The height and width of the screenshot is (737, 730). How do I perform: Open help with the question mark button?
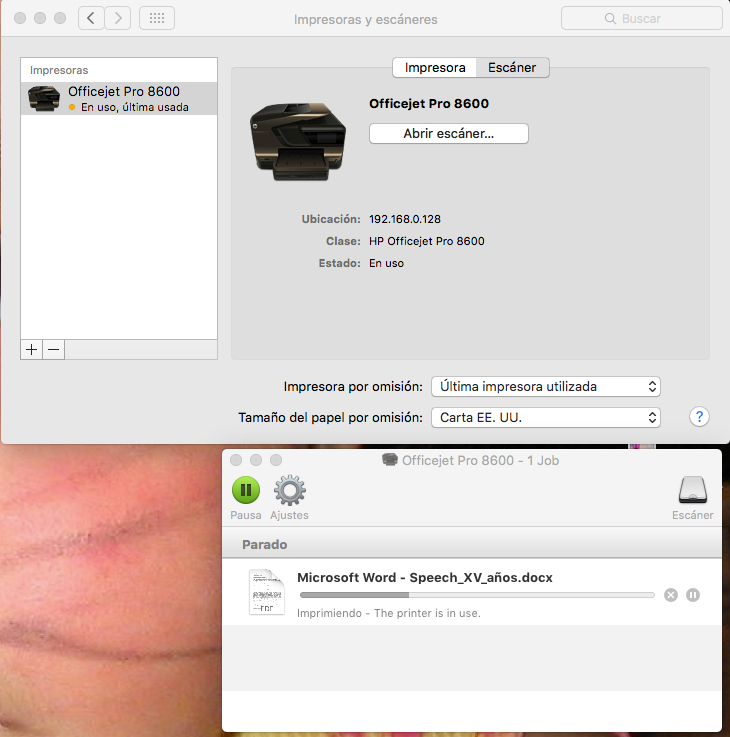pyautogui.click(x=699, y=416)
